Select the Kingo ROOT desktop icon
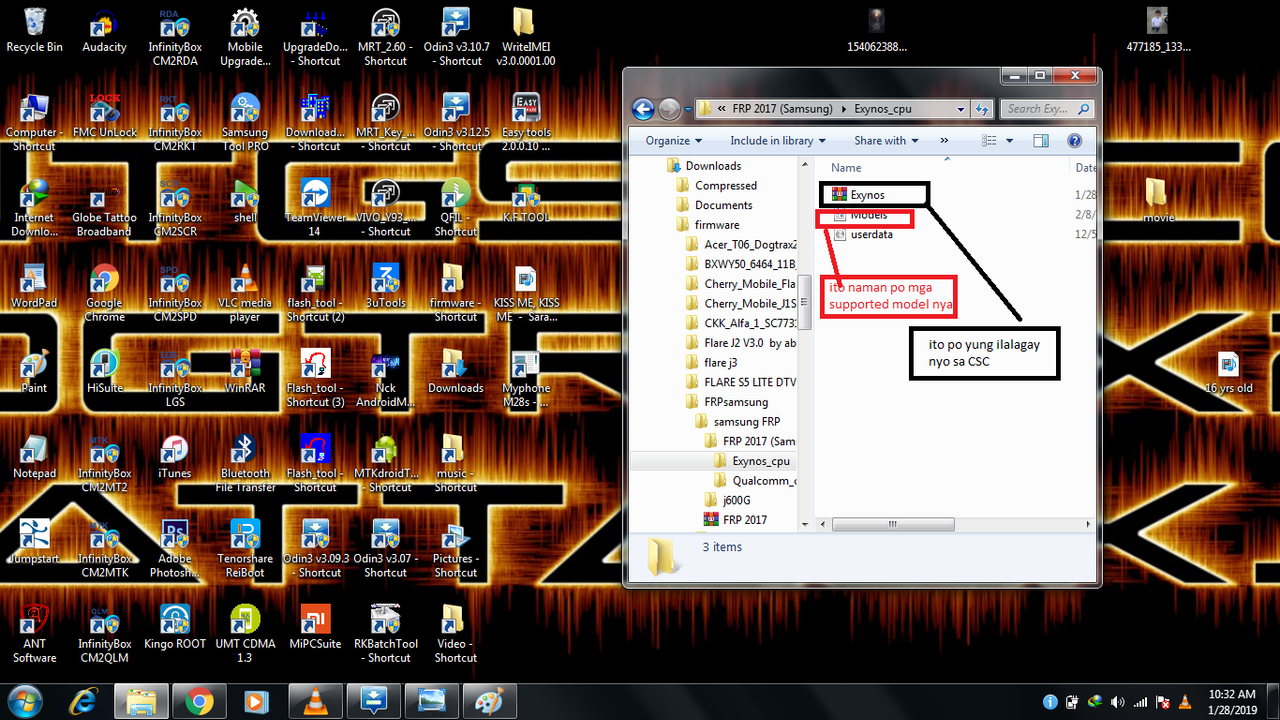The height and width of the screenshot is (720, 1280). click(175, 626)
